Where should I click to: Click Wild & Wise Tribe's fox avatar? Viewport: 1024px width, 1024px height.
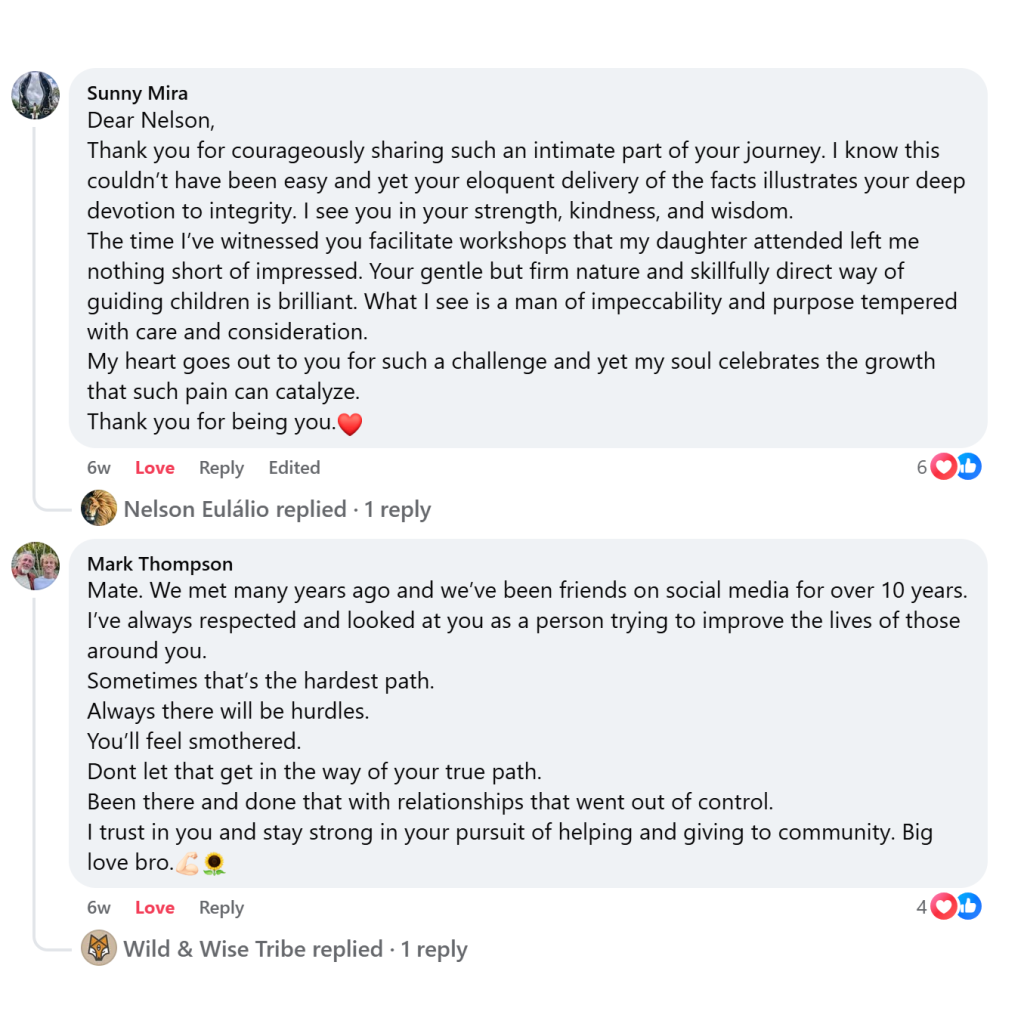98,948
